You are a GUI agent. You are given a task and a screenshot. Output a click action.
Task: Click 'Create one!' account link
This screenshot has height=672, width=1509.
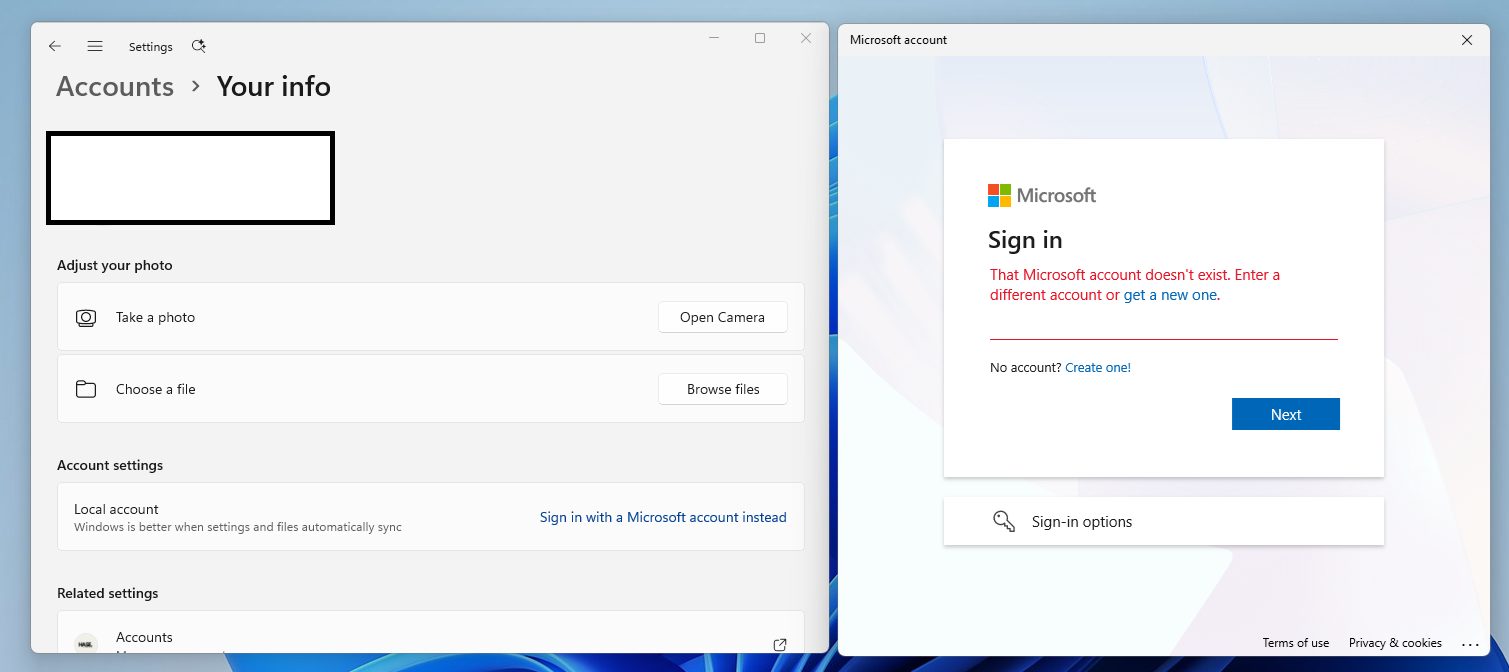1098,368
